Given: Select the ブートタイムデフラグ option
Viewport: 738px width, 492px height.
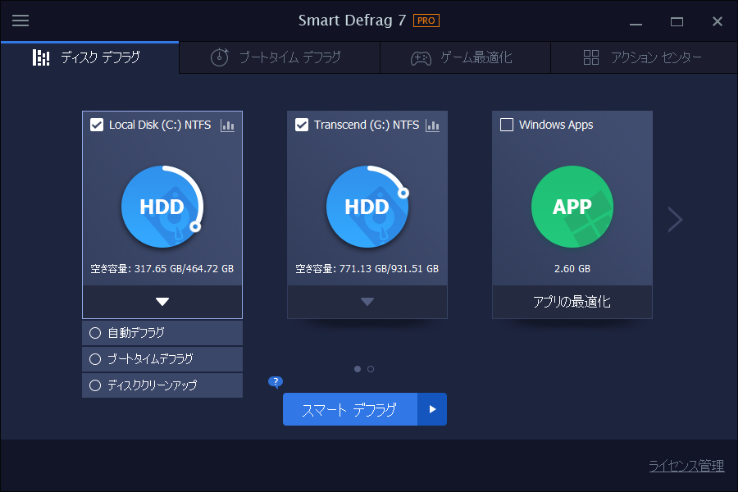Looking at the screenshot, I should tap(162, 359).
